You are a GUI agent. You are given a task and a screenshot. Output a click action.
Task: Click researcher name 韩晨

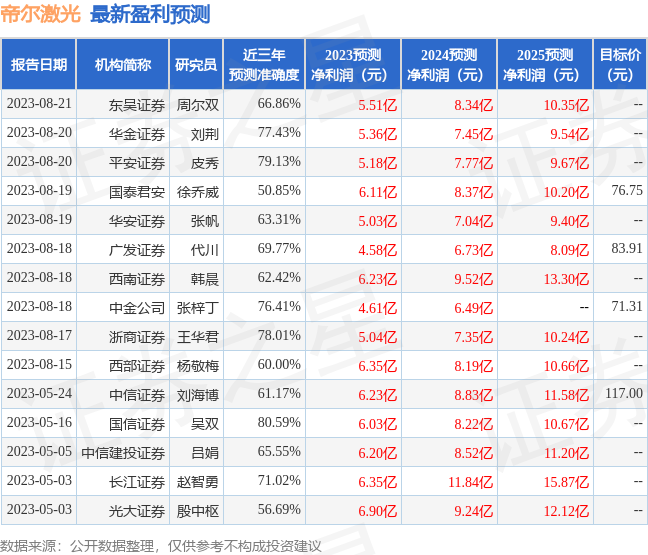pyautogui.click(x=205, y=279)
